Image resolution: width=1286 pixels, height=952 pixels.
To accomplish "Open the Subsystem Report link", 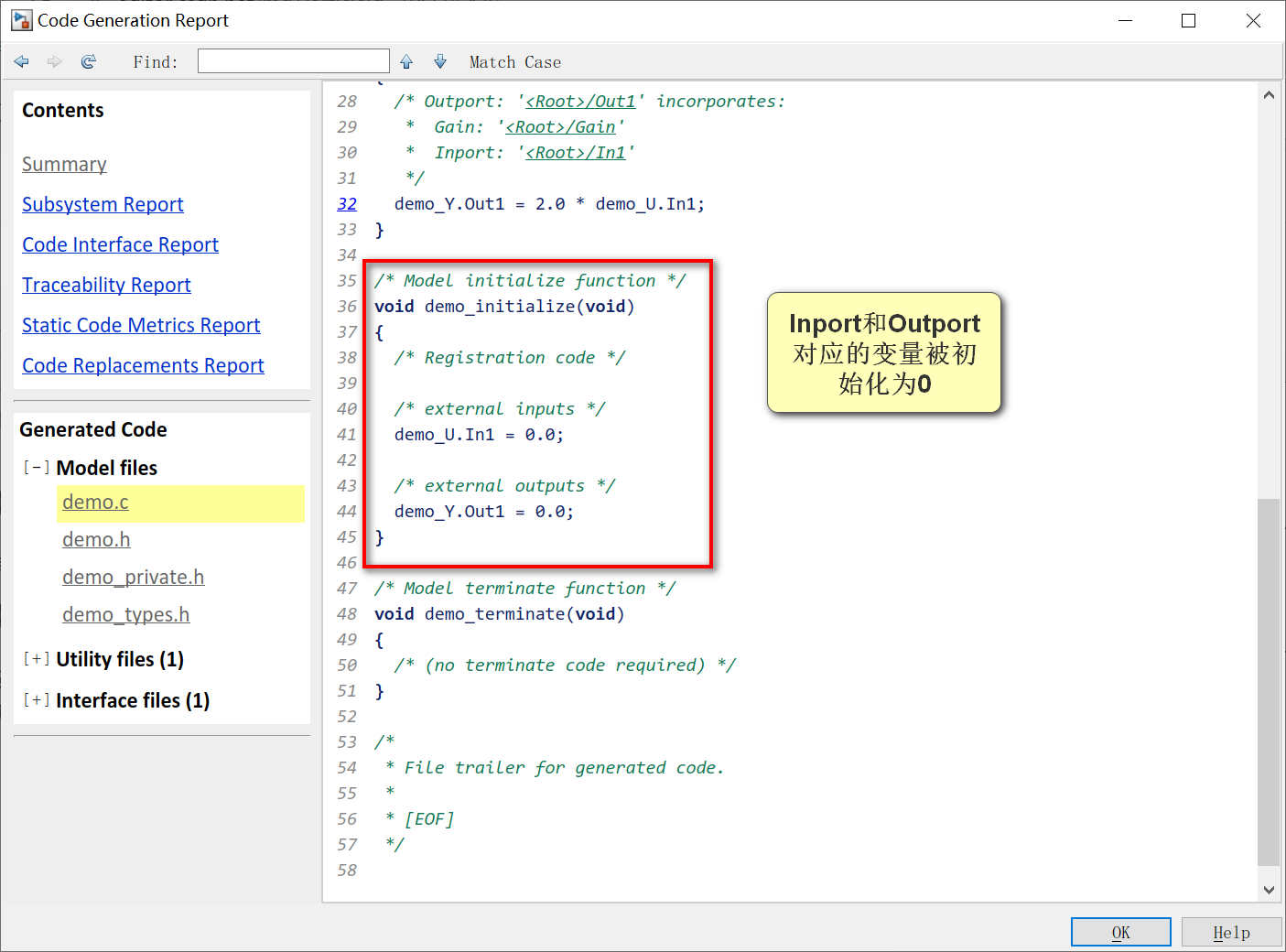I will [x=103, y=205].
